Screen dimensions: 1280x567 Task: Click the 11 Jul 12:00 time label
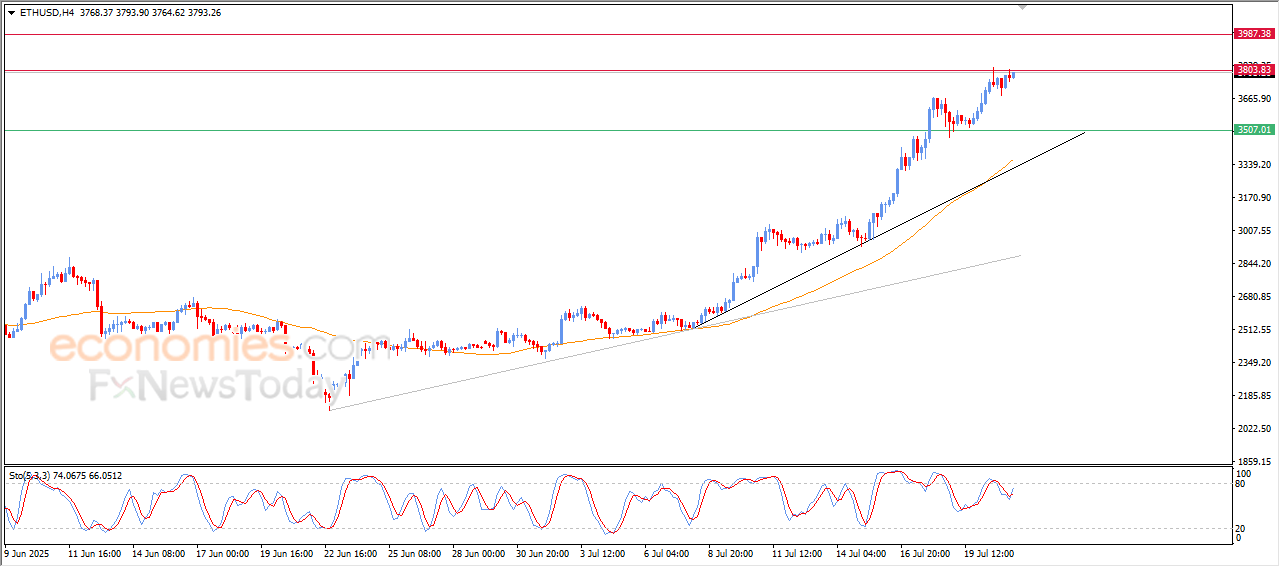(x=797, y=552)
